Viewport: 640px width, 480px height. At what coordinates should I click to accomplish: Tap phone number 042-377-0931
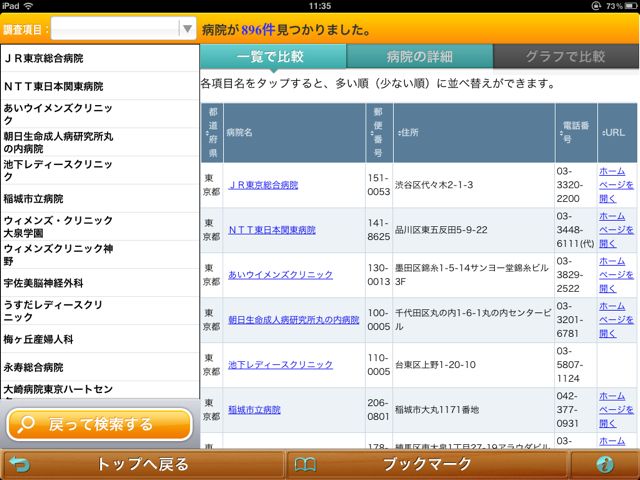coord(570,409)
